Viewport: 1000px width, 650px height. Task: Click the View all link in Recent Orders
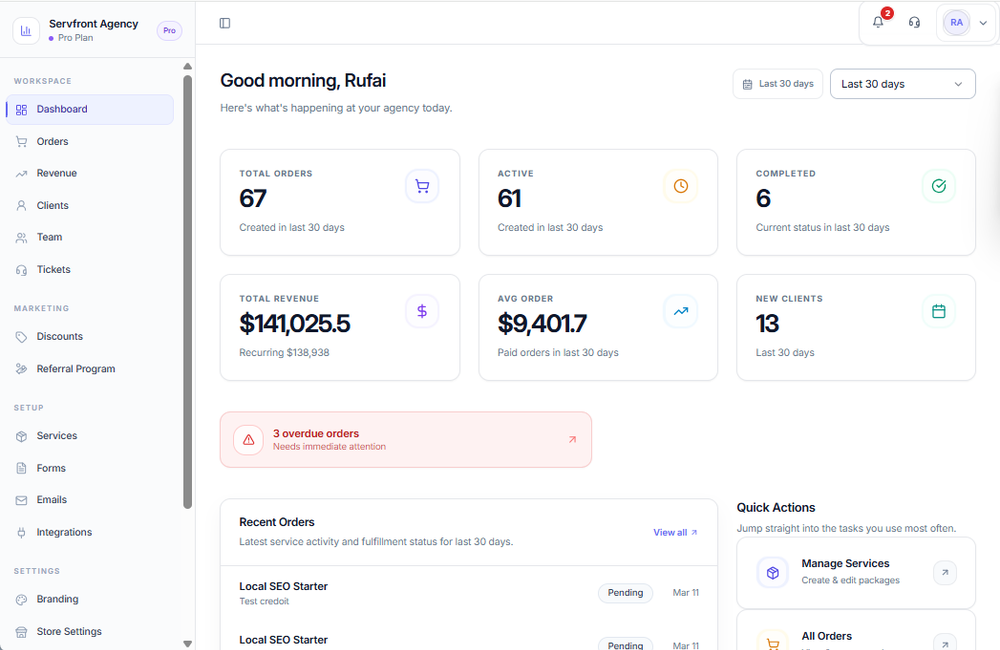tap(674, 532)
